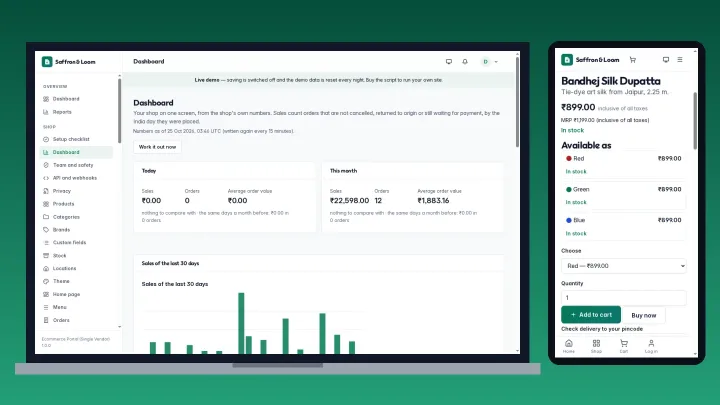Open the user avatar dropdown
Viewport: 720px width, 405px height.
click(x=489, y=62)
